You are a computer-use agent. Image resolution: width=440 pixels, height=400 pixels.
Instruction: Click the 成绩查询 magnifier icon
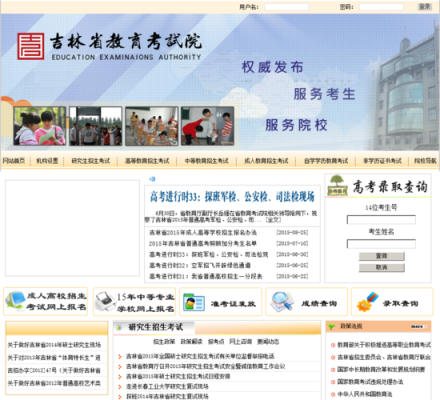point(281,302)
